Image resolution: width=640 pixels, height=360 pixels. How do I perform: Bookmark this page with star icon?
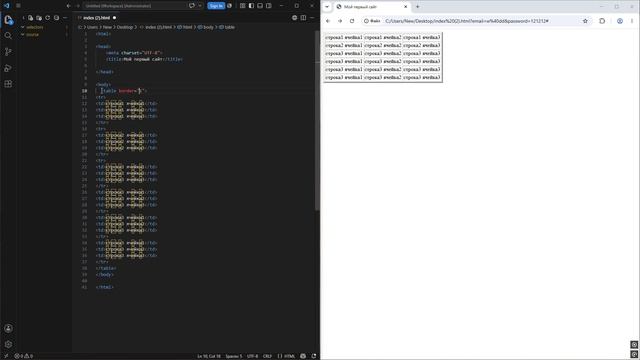585,21
